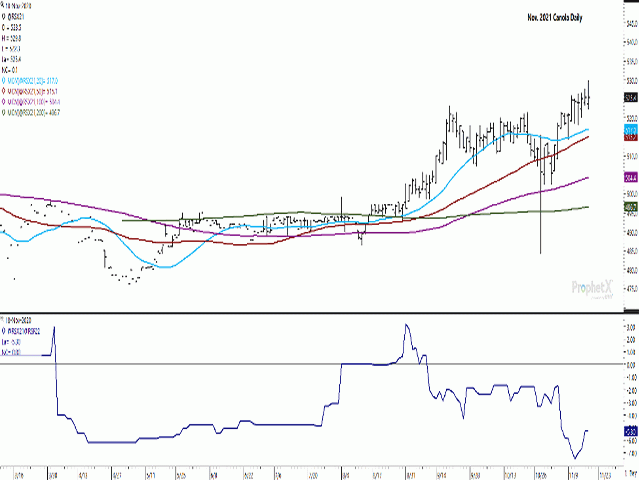640x480 pixels.
Task: Click the 18 Nov date label atop price chart
Action: point(19,6)
